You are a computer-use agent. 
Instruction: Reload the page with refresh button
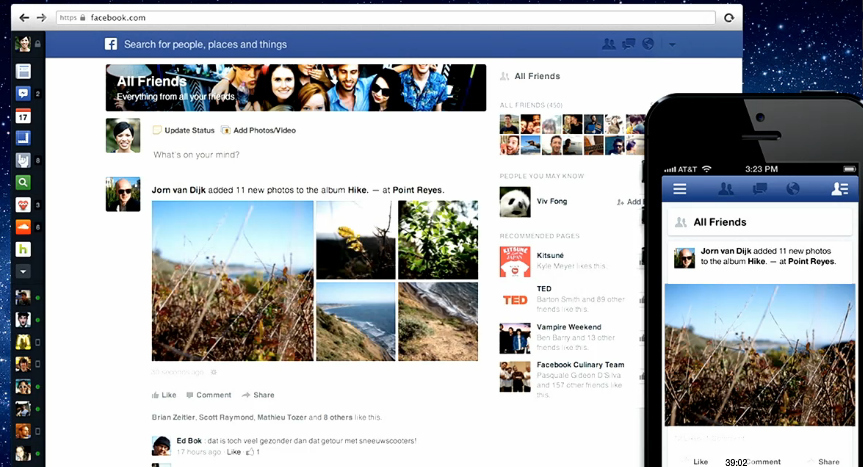point(729,18)
